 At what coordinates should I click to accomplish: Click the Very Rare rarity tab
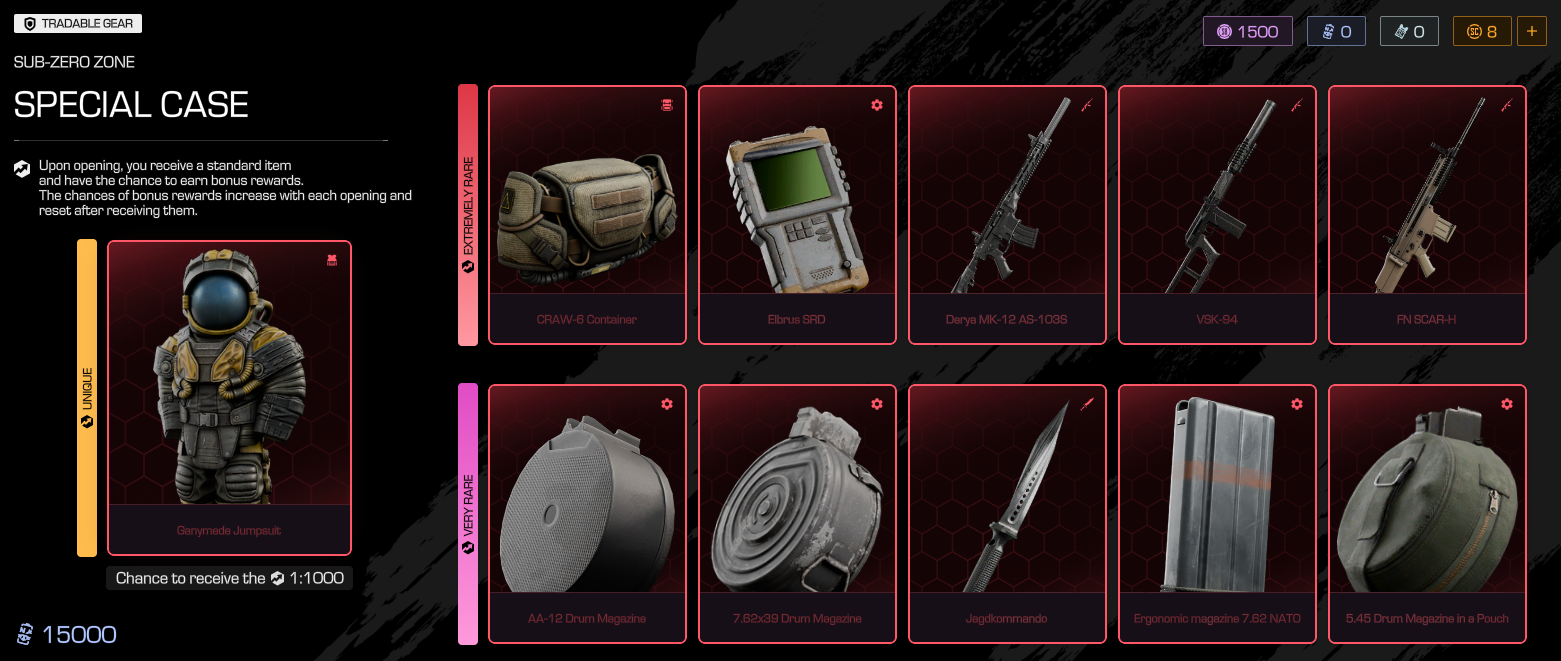tap(468, 514)
